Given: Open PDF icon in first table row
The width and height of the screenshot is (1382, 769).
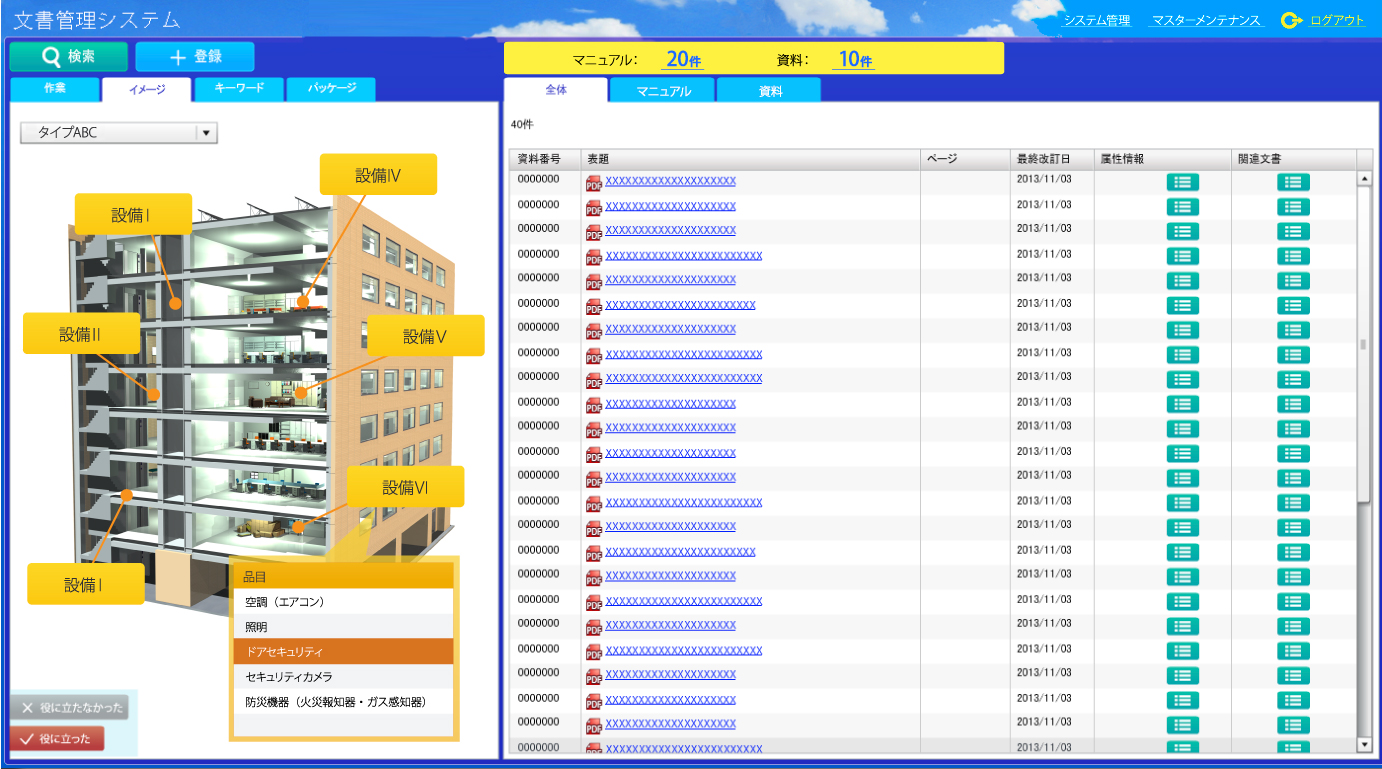Looking at the screenshot, I should point(593,183).
